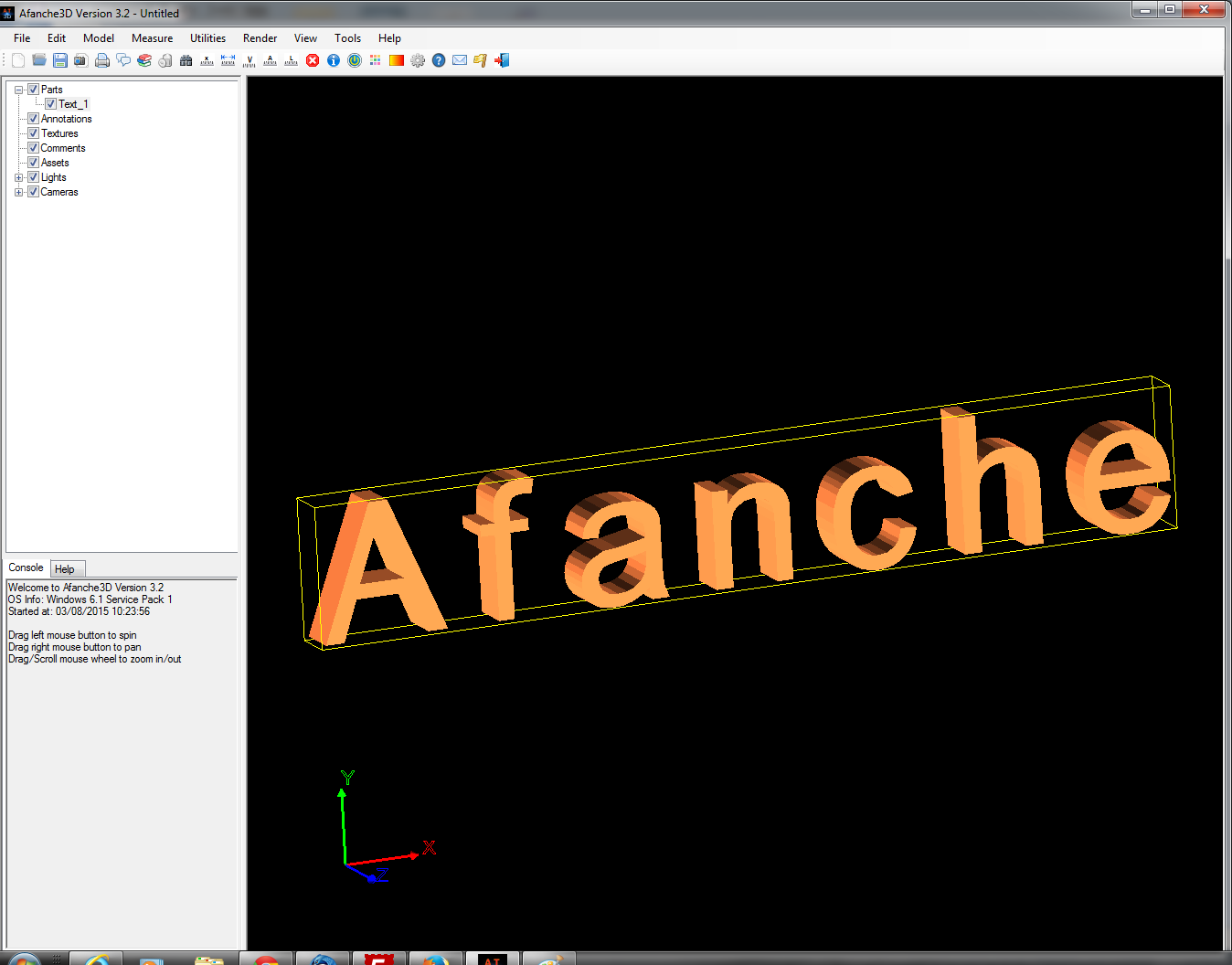Open the Render menu
The width and height of the screenshot is (1232, 965).
260,38
